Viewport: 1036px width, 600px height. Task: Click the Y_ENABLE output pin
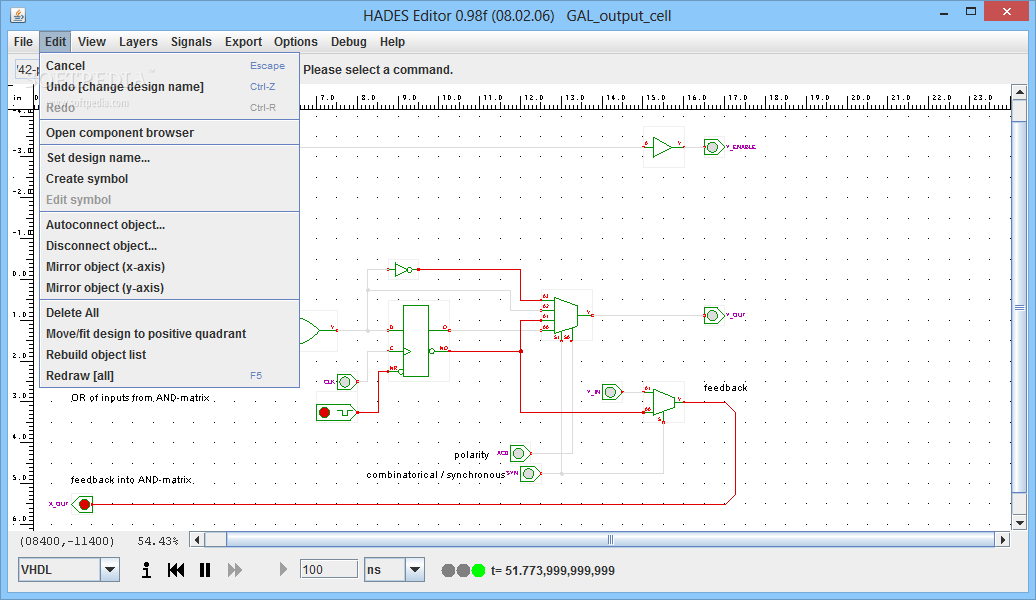click(x=714, y=147)
